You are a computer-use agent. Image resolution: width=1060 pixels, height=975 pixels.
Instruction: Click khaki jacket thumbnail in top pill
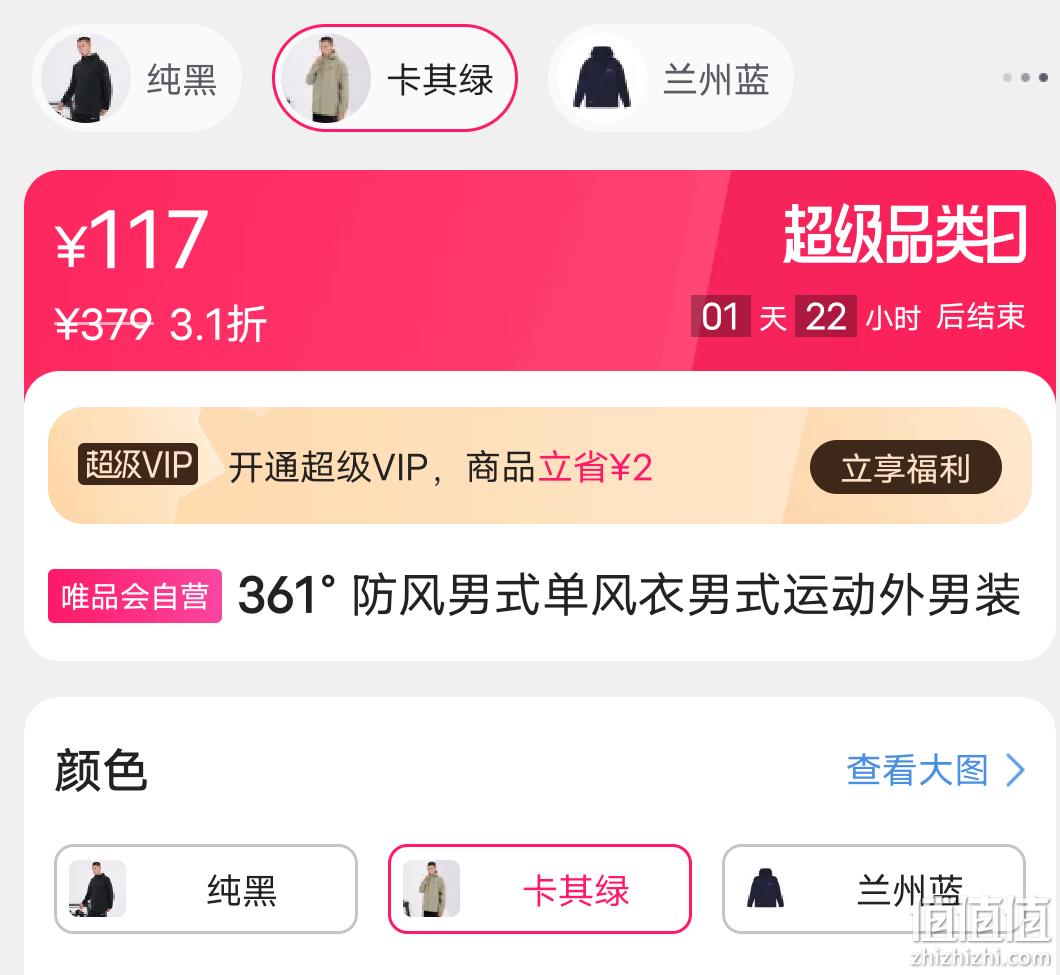click(326, 78)
